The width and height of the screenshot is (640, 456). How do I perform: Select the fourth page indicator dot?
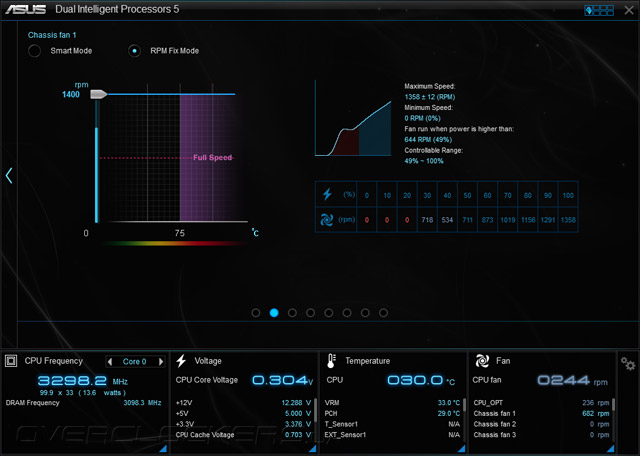tap(311, 313)
